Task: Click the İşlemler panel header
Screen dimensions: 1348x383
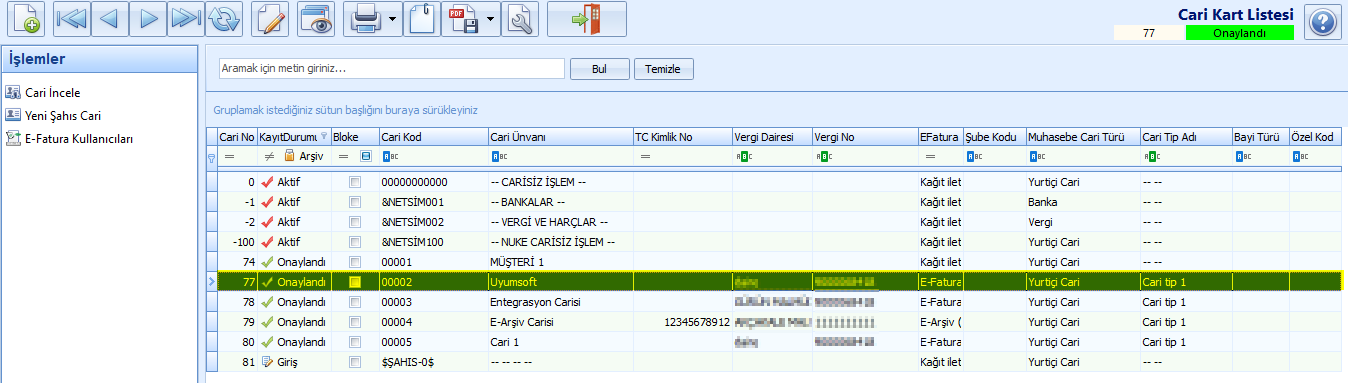Action: [x=99, y=59]
